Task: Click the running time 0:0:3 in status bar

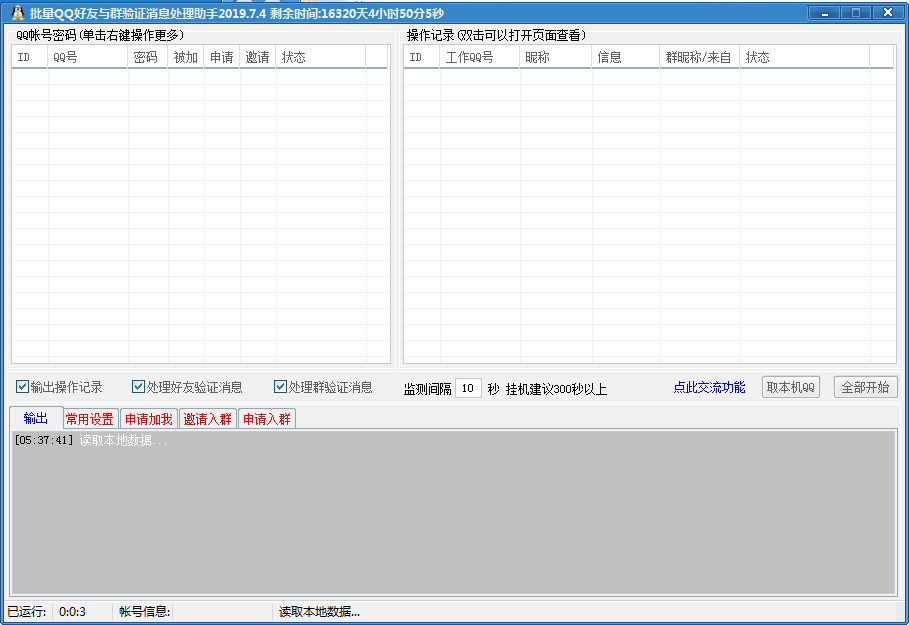Action: 72,612
